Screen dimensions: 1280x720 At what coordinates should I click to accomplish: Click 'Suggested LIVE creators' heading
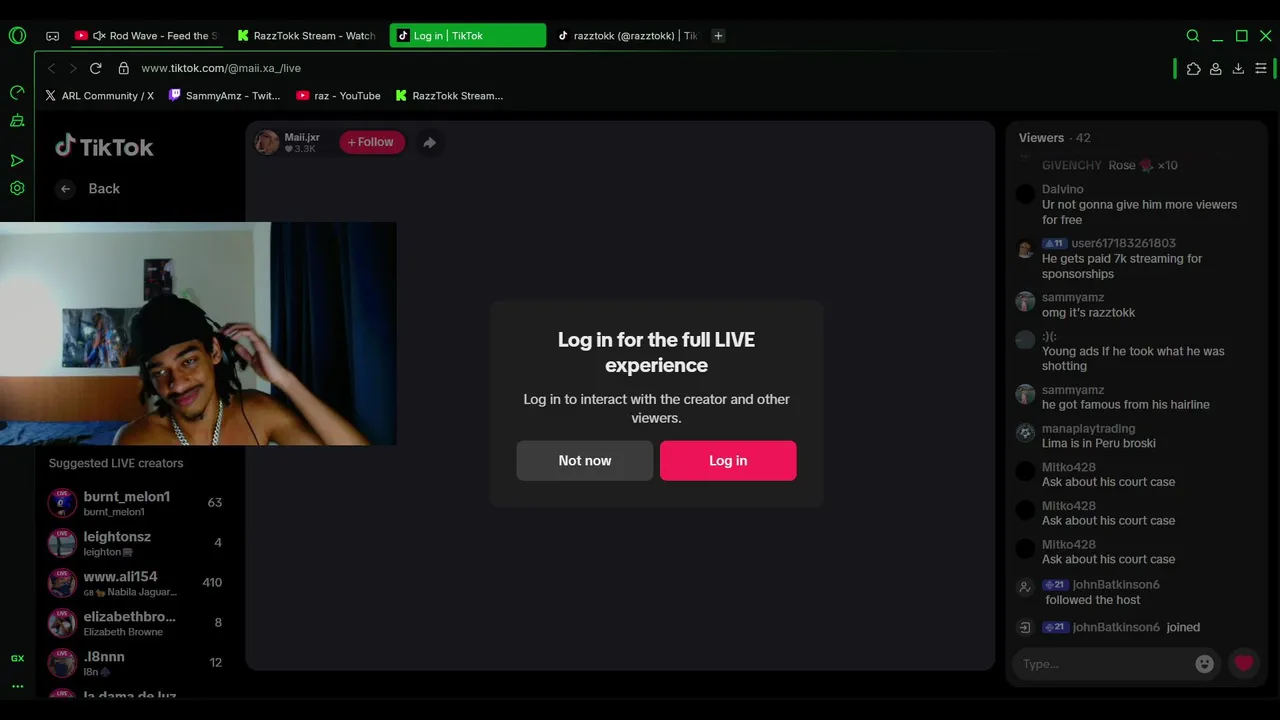[x=116, y=464]
